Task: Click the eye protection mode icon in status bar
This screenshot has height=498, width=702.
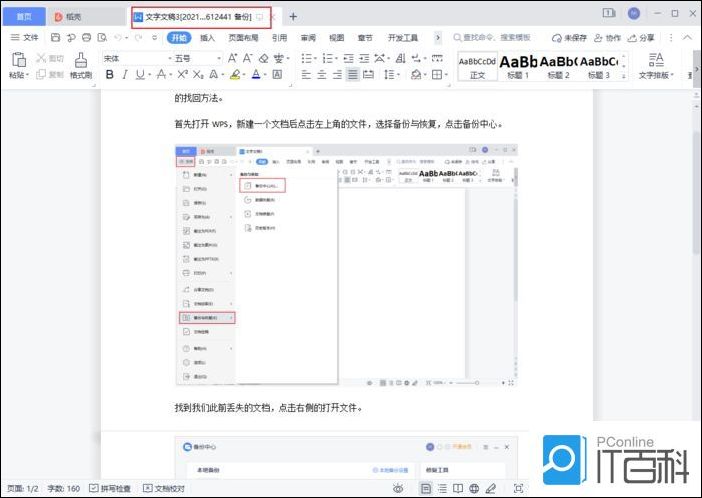Action: [x=398, y=489]
